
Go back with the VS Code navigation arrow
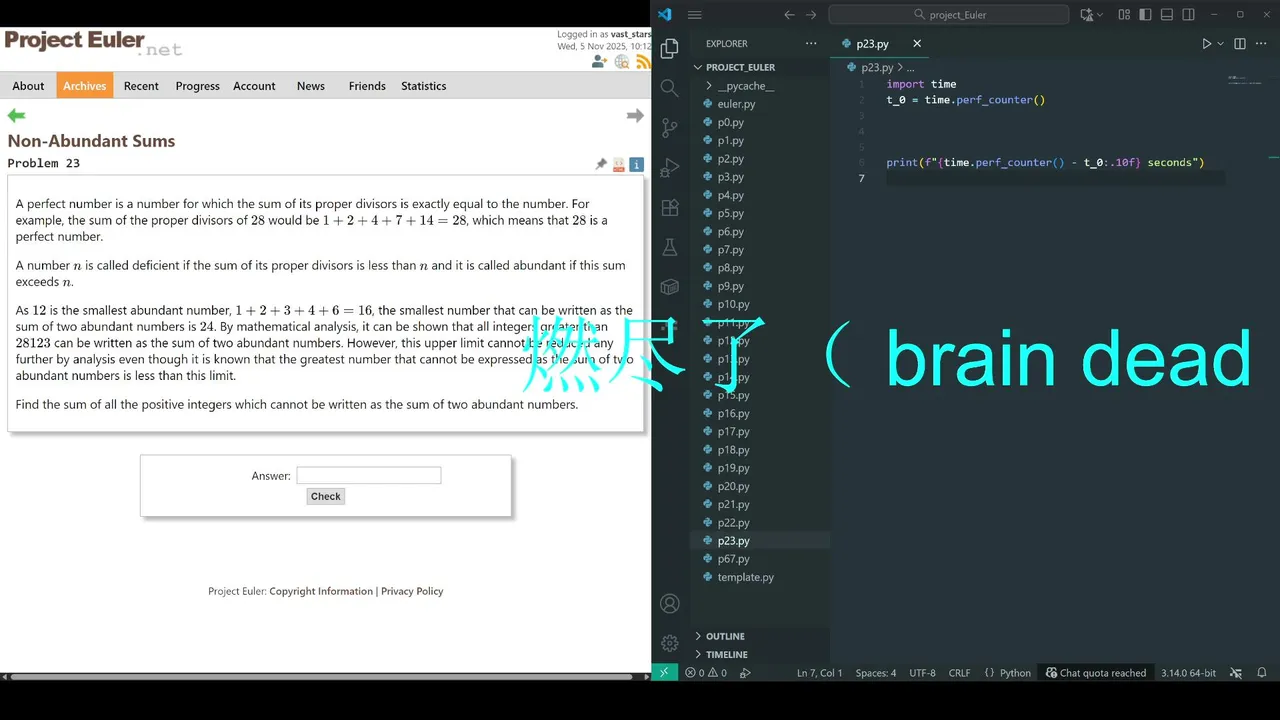click(x=789, y=15)
